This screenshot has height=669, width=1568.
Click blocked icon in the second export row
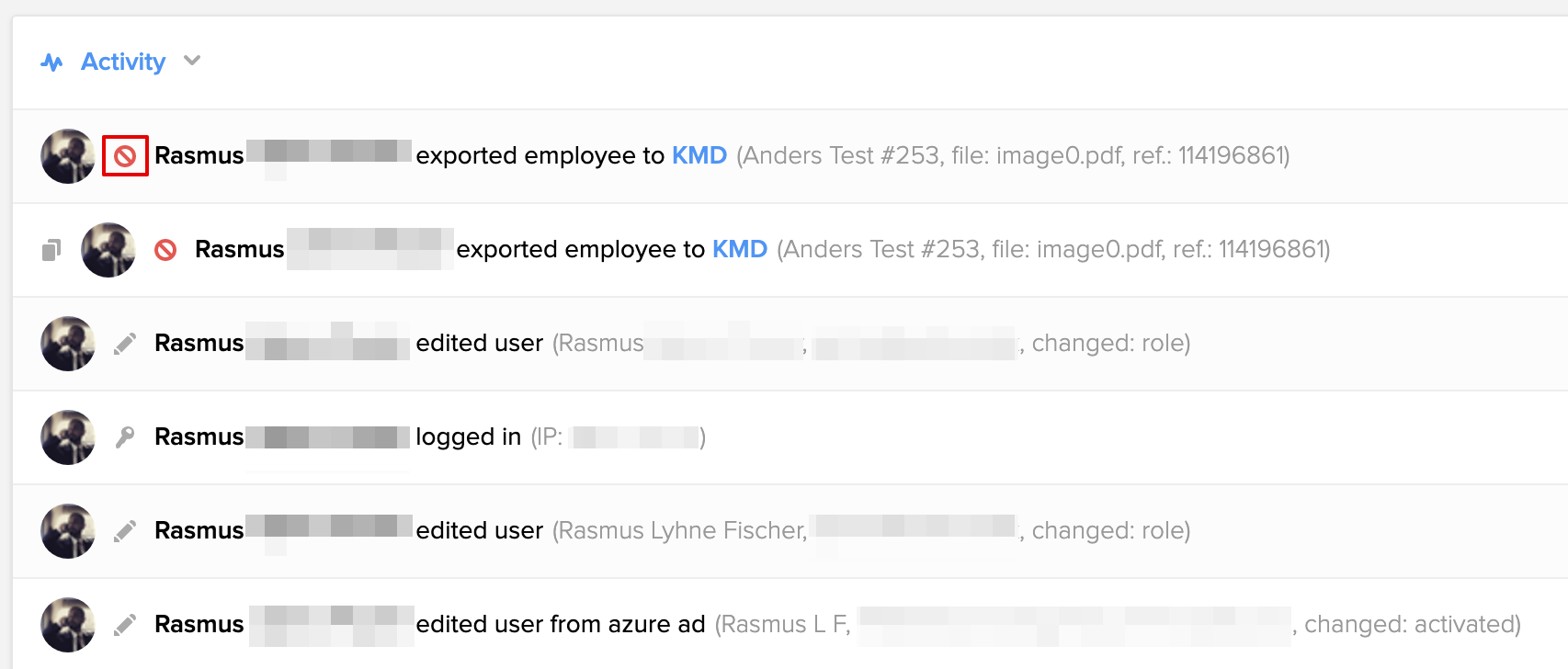click(x=165, y=250)
